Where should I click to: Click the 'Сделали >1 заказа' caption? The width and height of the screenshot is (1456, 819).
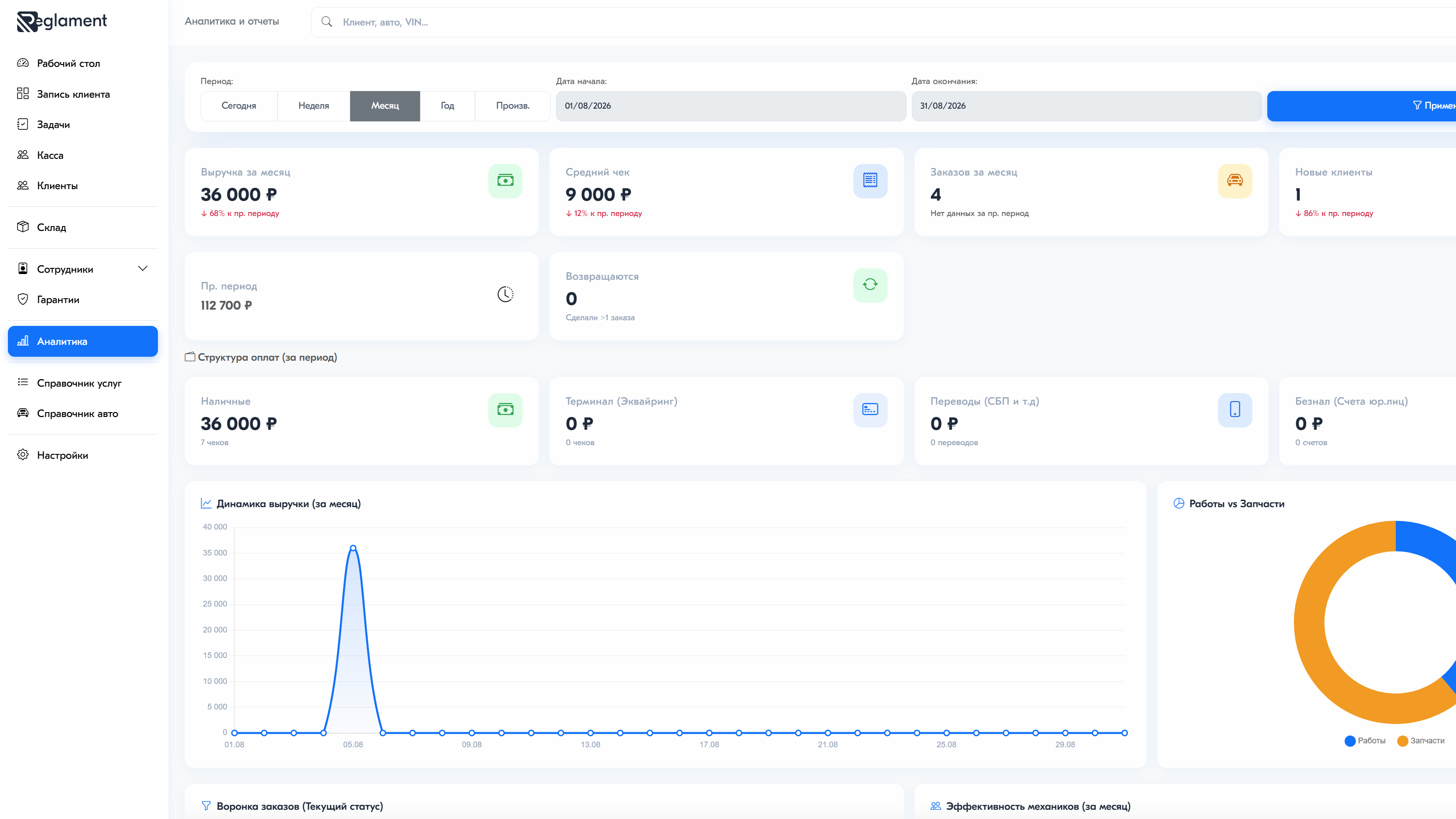click(600, 318)
